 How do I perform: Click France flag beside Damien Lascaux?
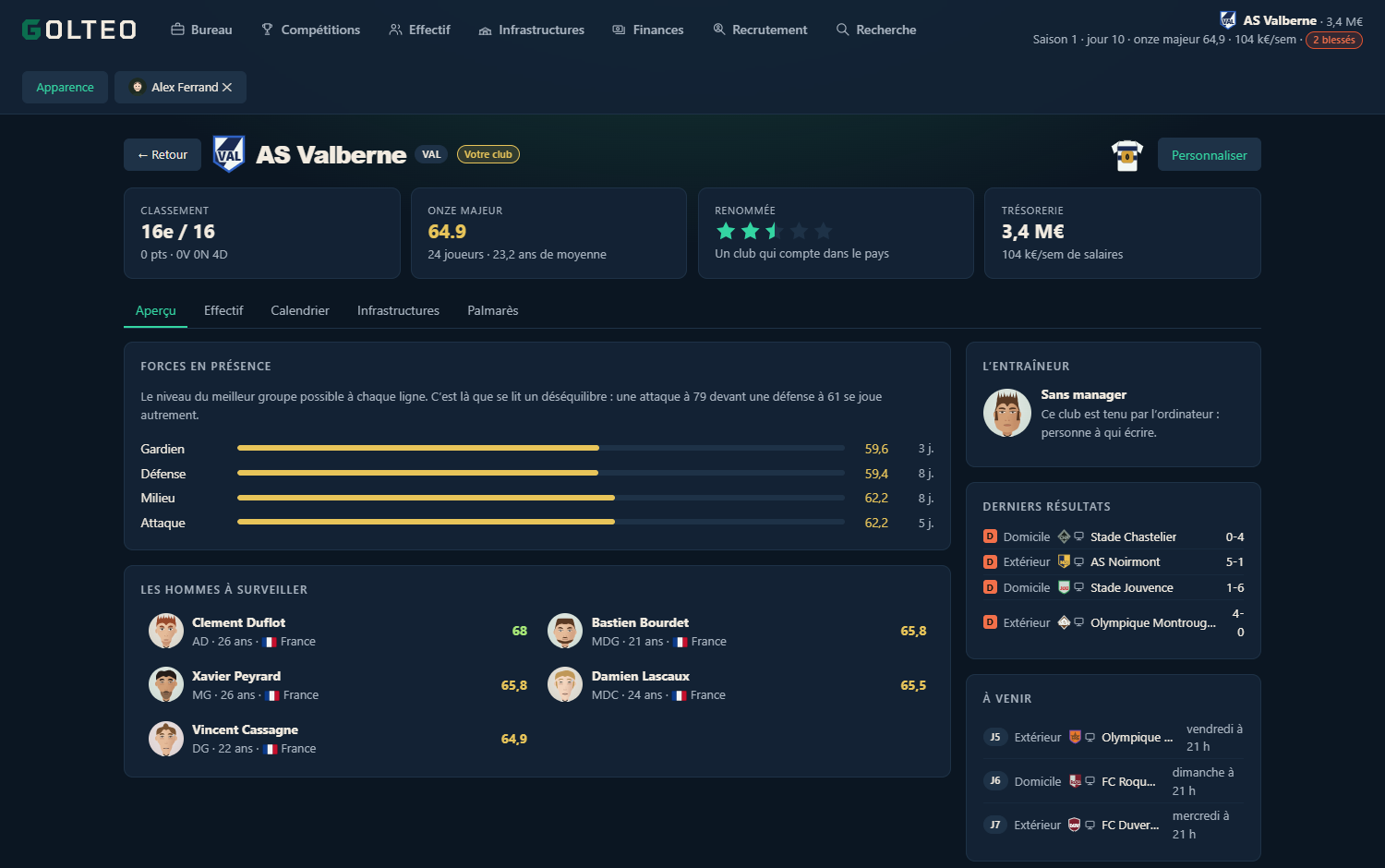click(x=680, y=695)
